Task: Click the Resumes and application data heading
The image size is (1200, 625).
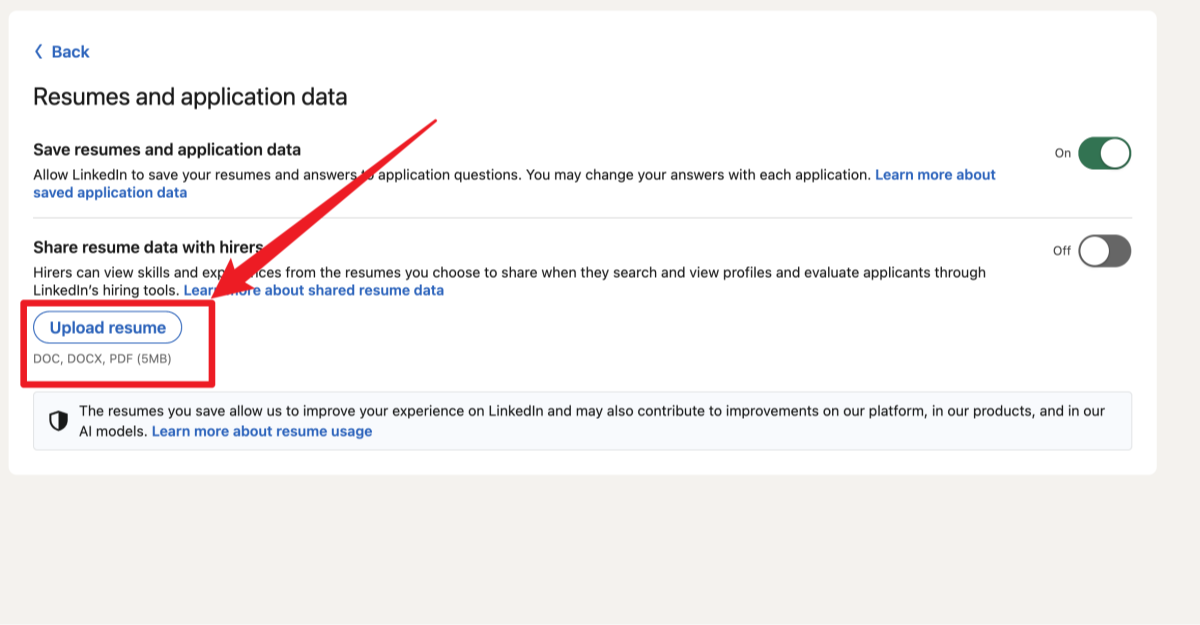Action: point(190,97)
